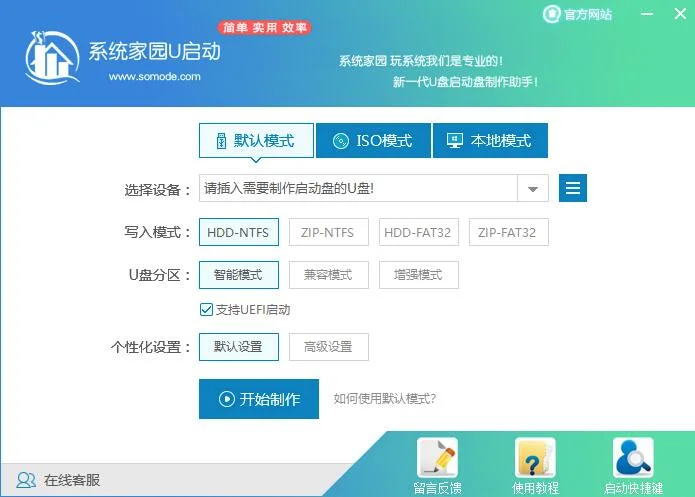Select 增强模式 partition option

(418, 274)
